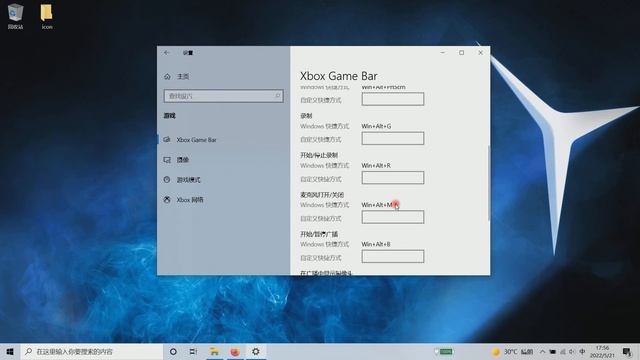Open File Explorer from the taskbar
The height and width of the screenshot is (360, 640).
coord(214,351)
